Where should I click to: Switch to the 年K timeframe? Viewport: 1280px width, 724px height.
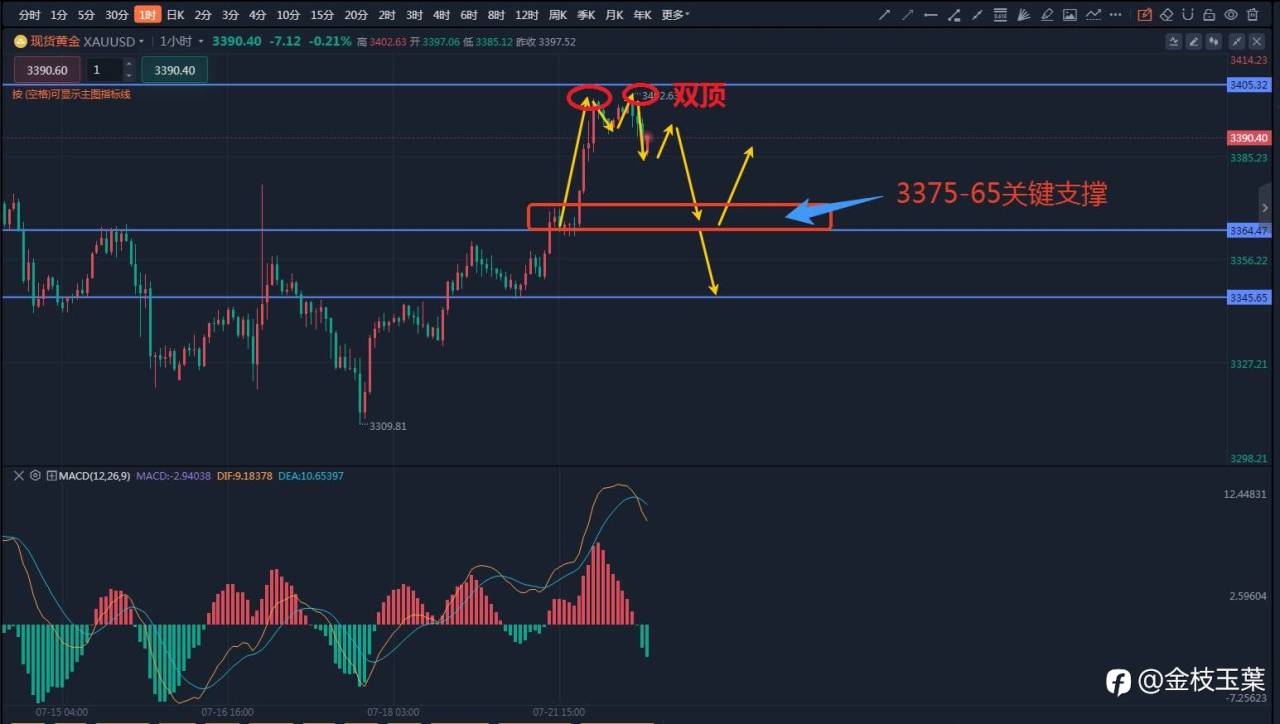642,15
